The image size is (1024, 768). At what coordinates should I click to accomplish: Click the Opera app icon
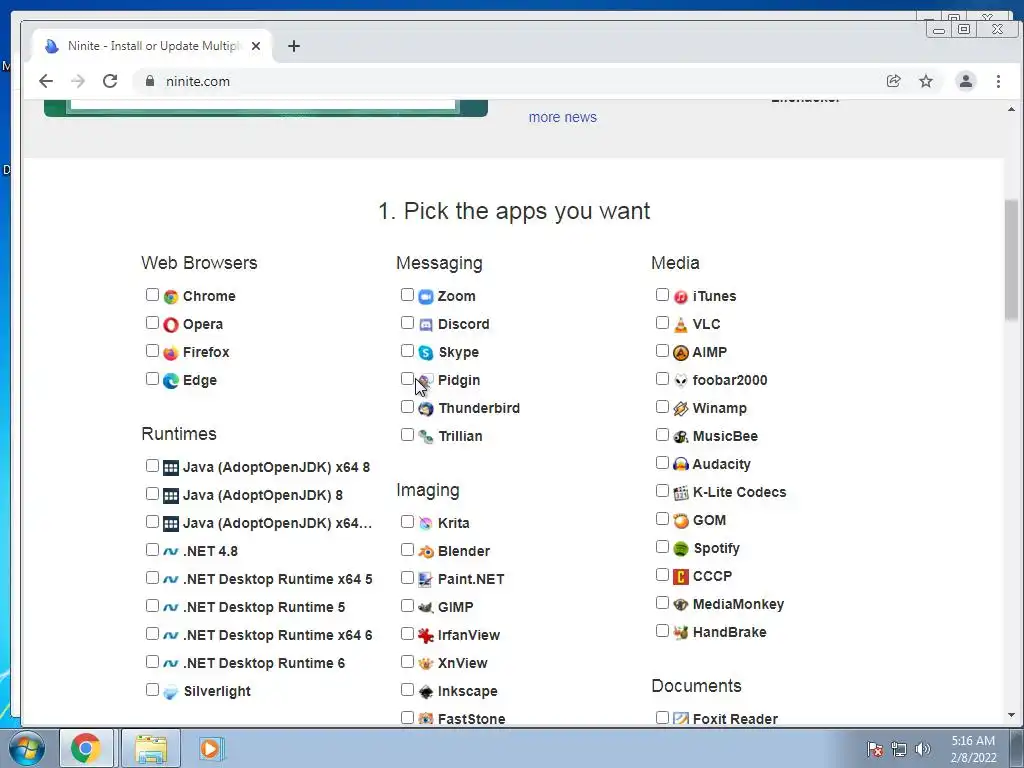pos(170,325)
